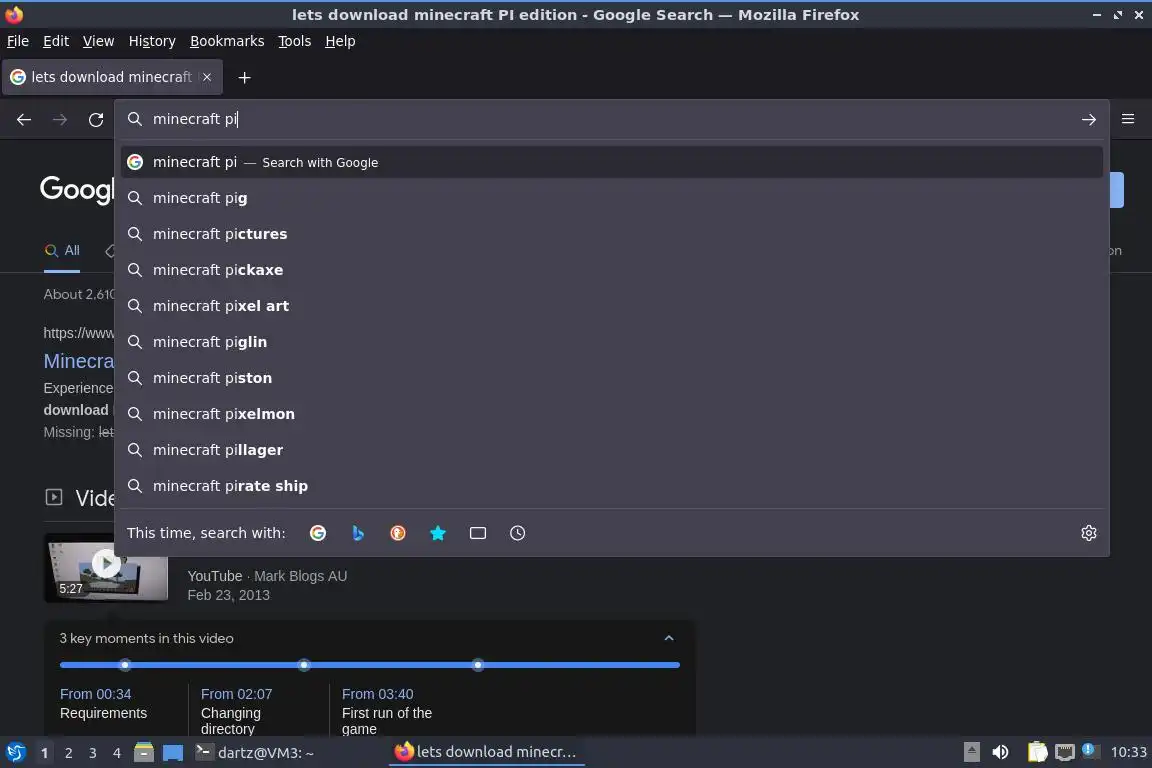
Task: Open the 'From 03:40' First run moment
Action: tap(386, 711)
